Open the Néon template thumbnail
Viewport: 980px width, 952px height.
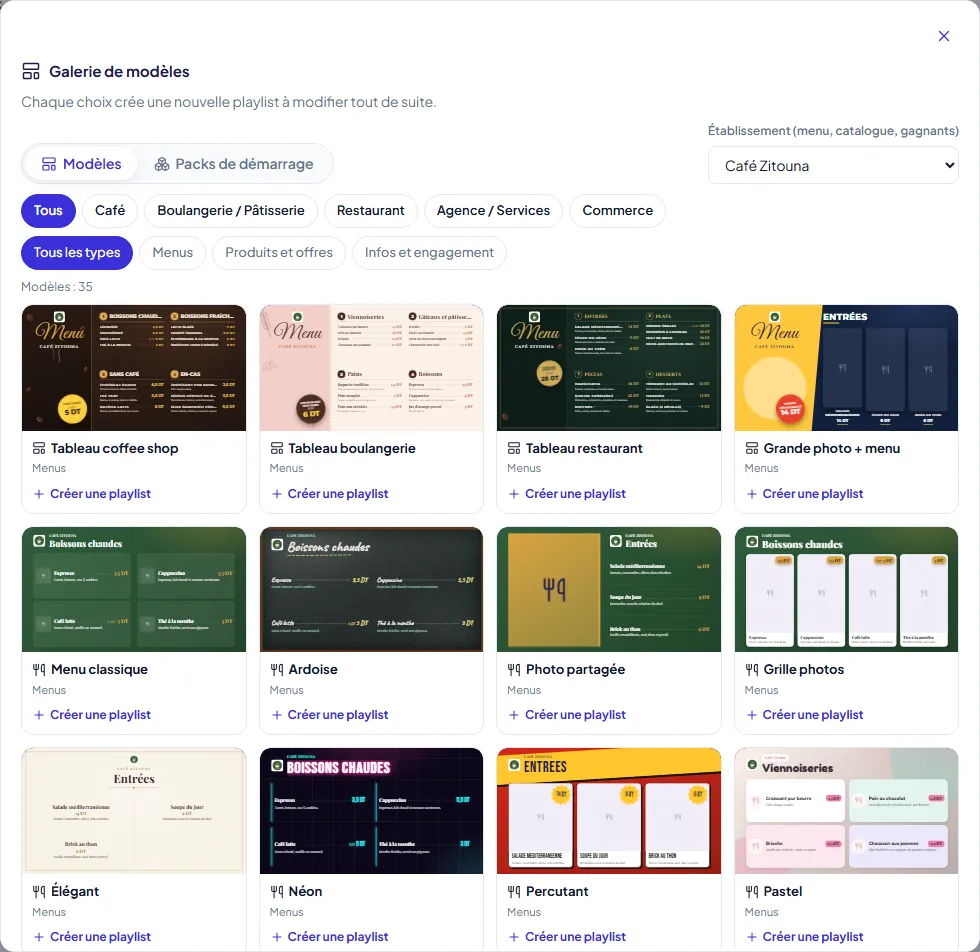(371, 811)
